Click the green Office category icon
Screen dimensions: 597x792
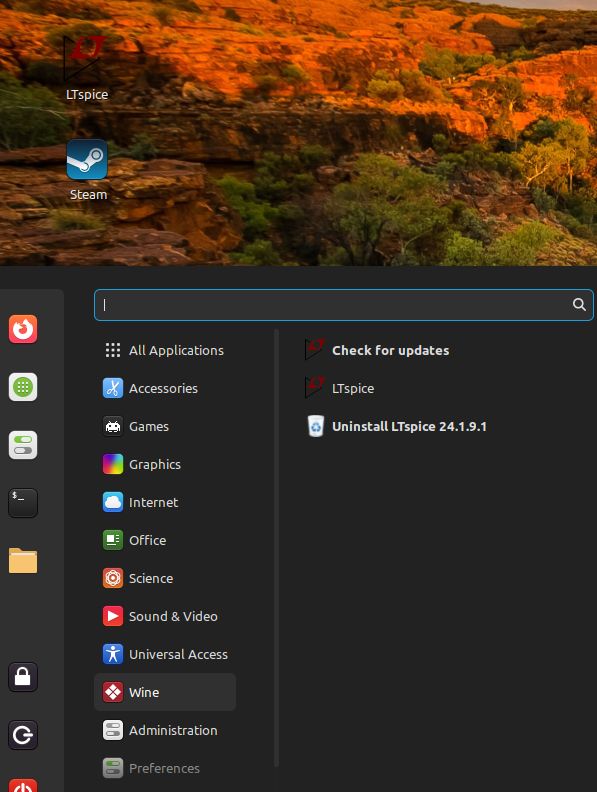point(113,540)
